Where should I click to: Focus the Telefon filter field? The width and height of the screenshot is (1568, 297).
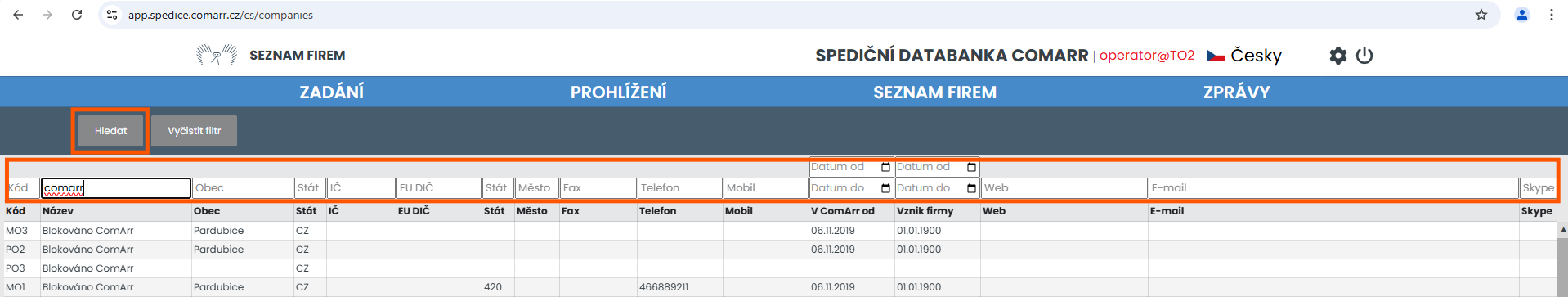(x=680, y=188)
